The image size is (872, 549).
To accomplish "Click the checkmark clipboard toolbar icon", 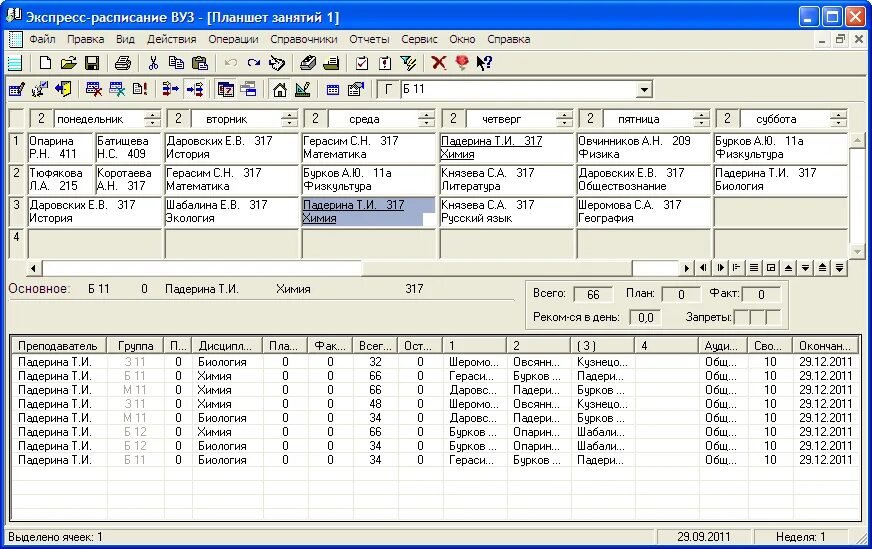I will click(x=361, y=63).
